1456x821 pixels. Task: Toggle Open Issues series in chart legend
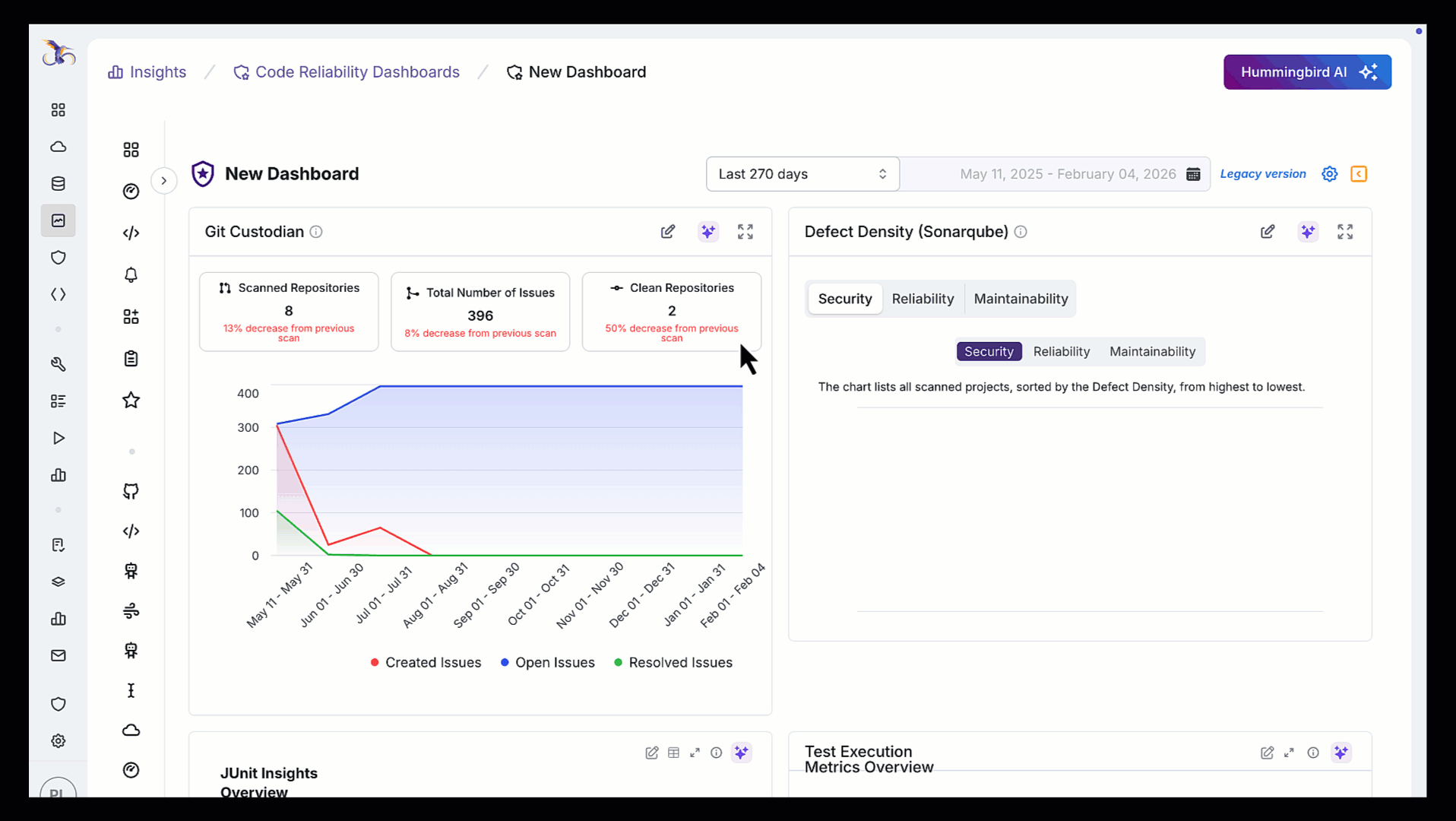tap(547, 663)
